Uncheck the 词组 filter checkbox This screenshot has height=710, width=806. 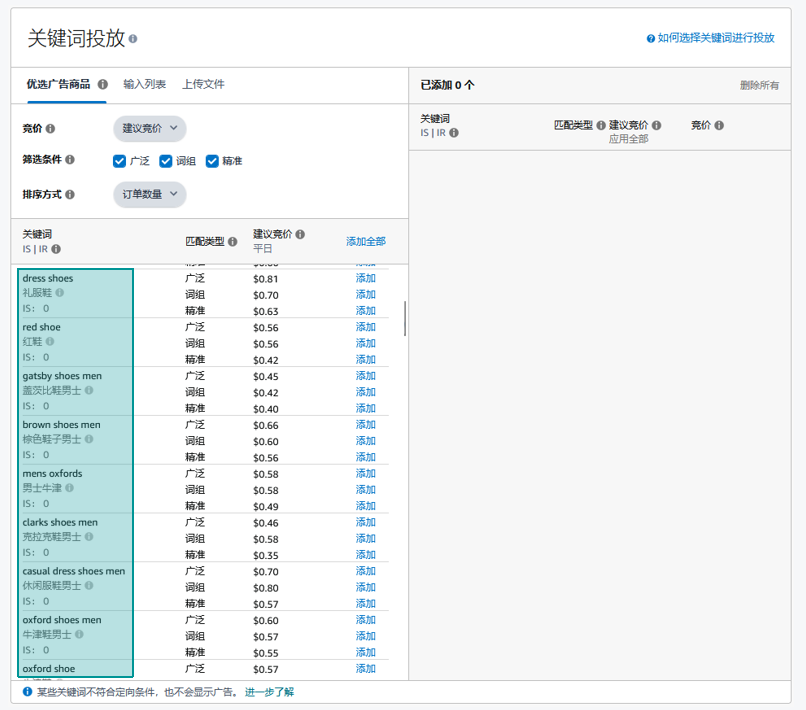coord(166,161)
